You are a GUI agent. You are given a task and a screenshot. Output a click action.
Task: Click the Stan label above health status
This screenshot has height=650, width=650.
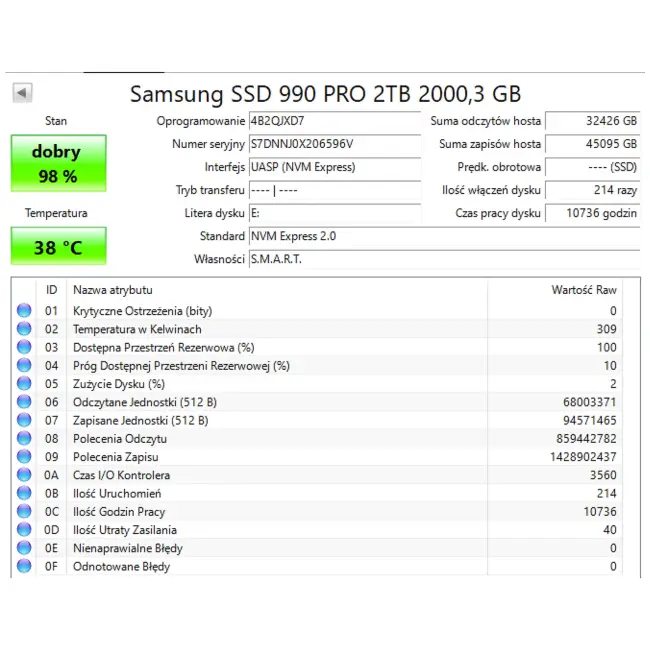tap(56, 121)
